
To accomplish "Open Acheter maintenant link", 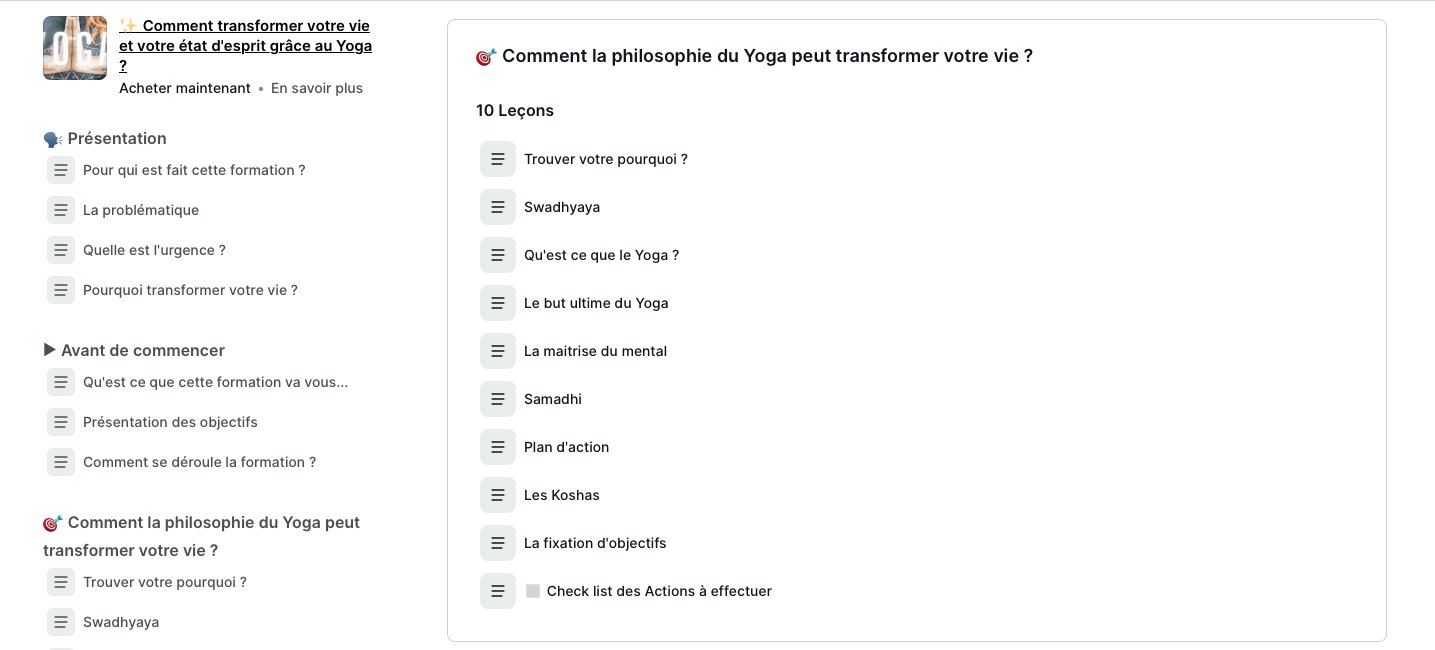I will pos(185,88).
